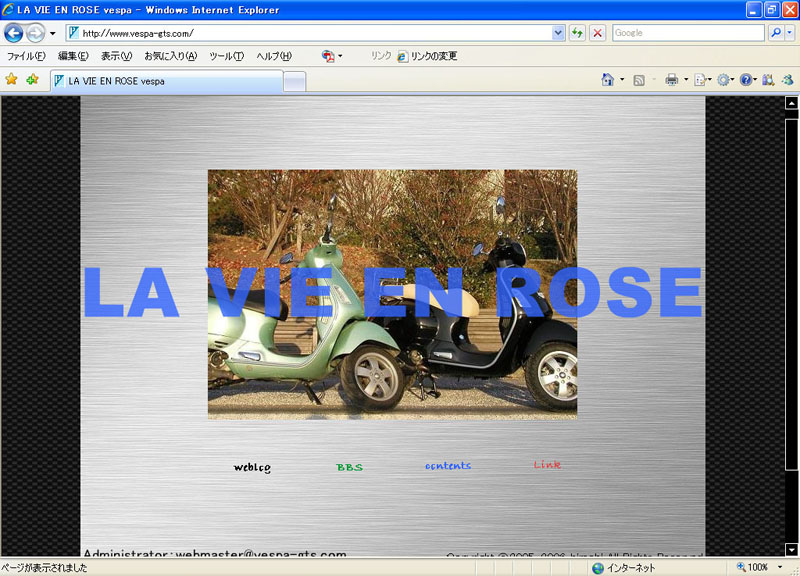
Task: Expand the Print options dropdown arrow
Action: click(686, 80)
